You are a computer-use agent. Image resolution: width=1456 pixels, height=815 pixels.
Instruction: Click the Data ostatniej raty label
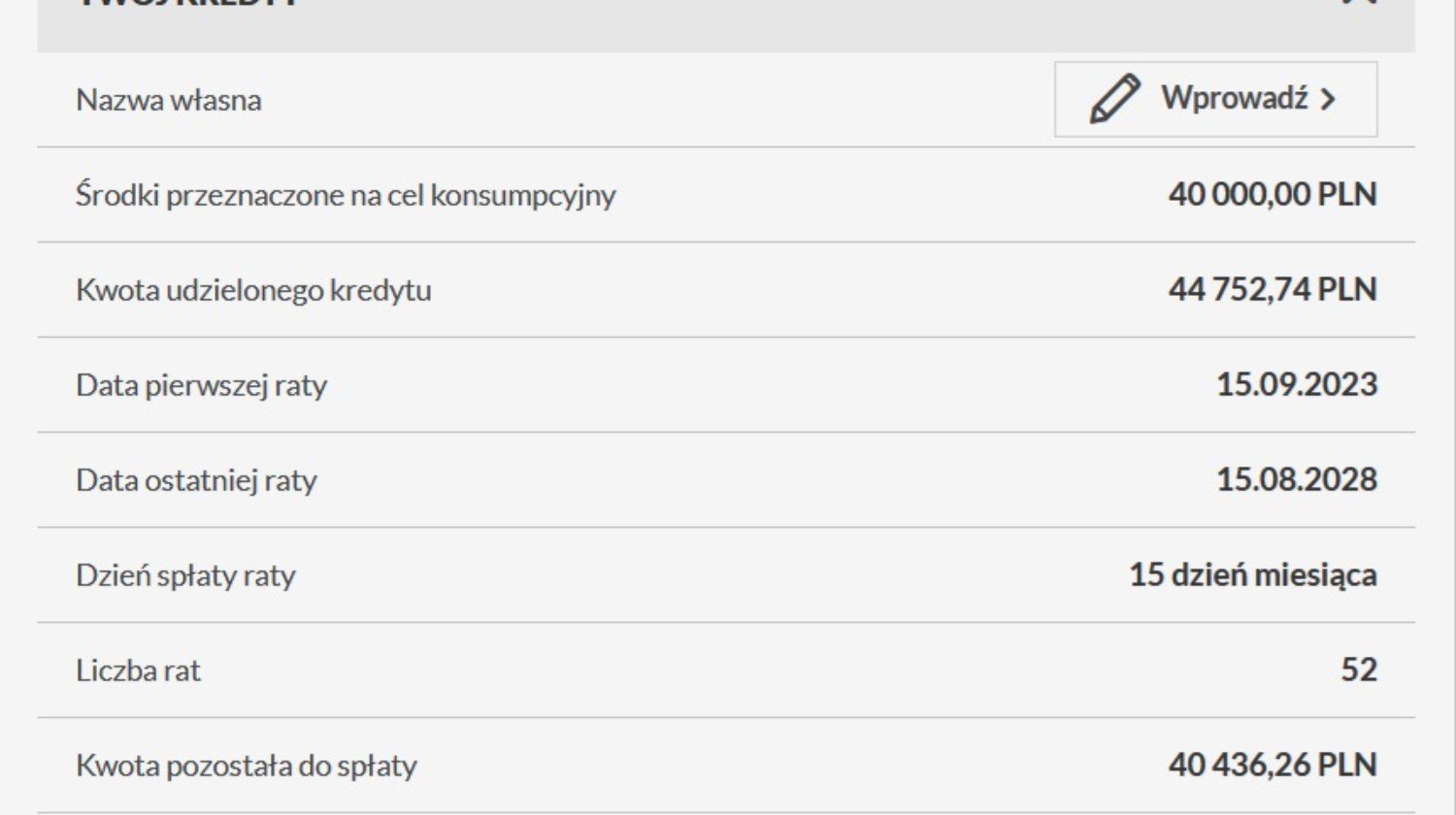click(197, 480)
